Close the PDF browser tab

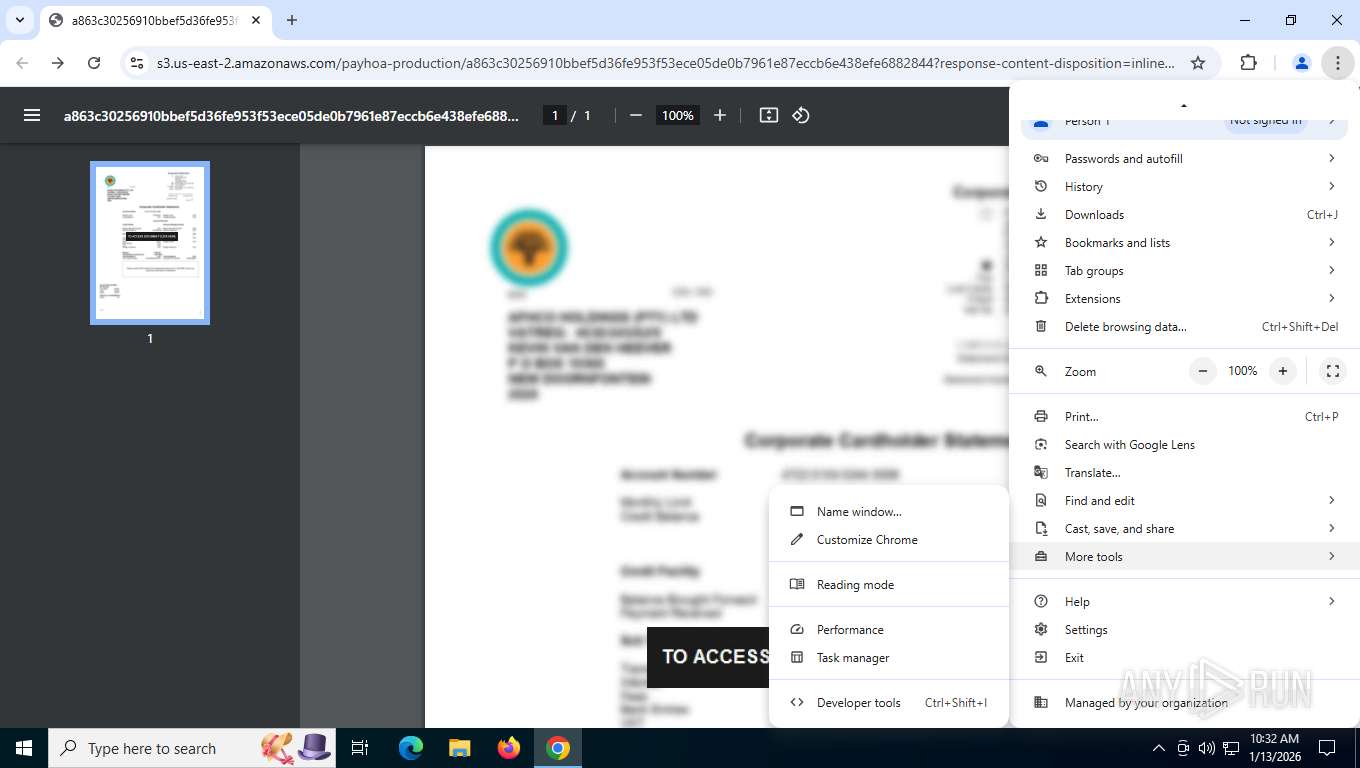(x=256, y=20)
